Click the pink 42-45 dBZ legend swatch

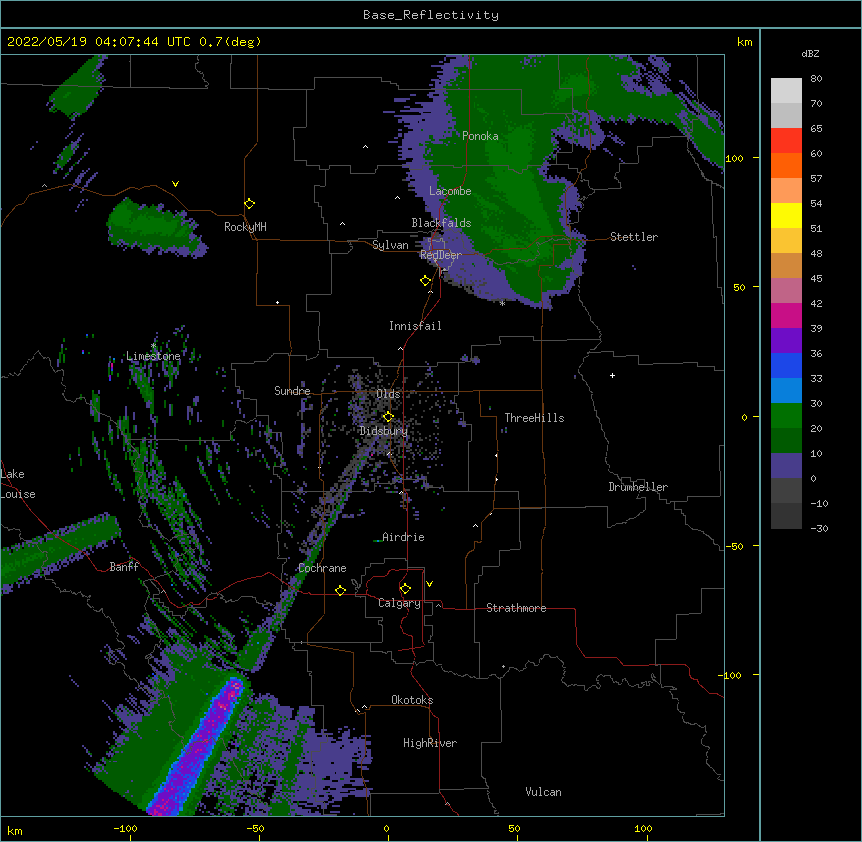click(x=786, y=291)
